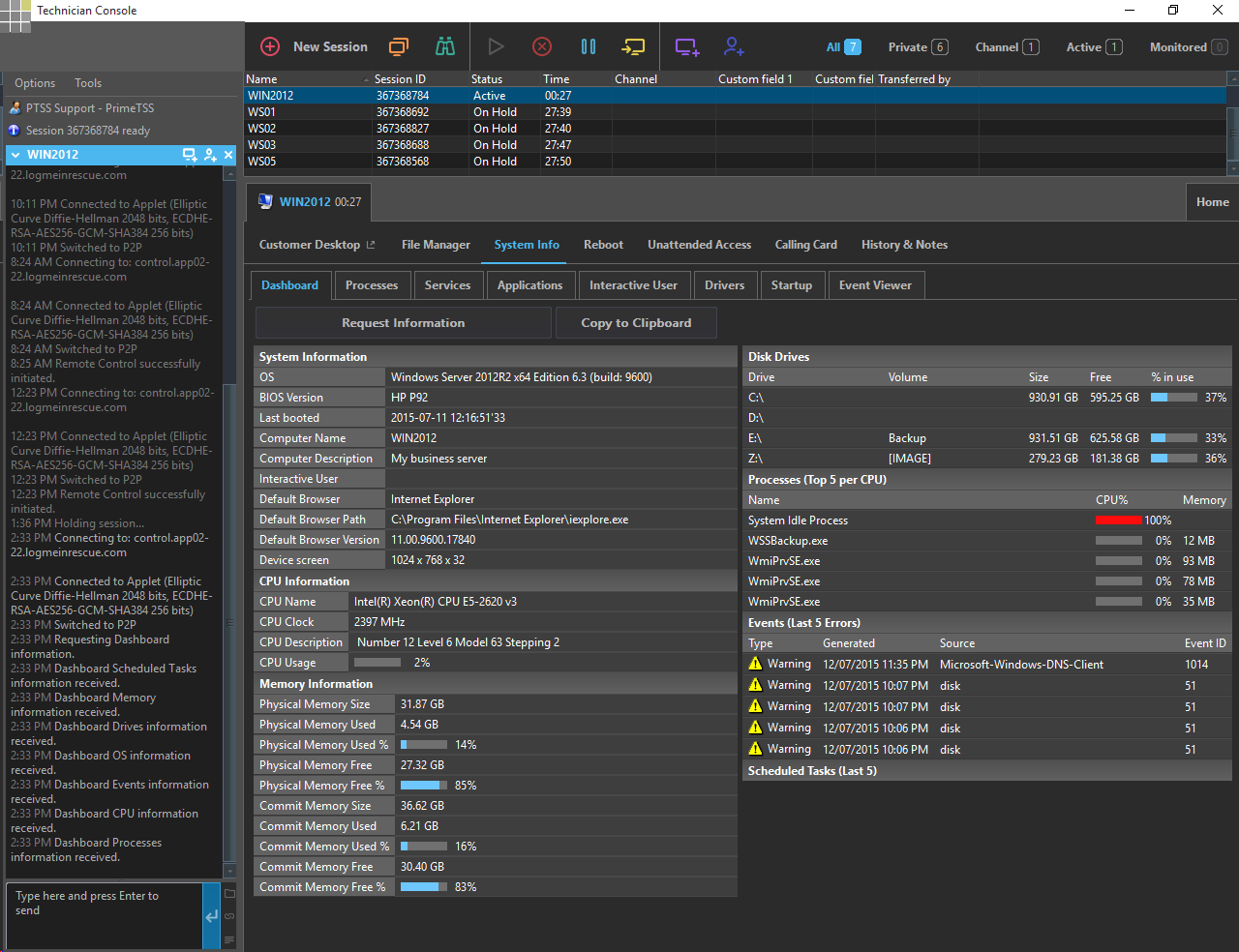Open the Unattended Access tab
The image size is (1239, 952).
(699, 245)
